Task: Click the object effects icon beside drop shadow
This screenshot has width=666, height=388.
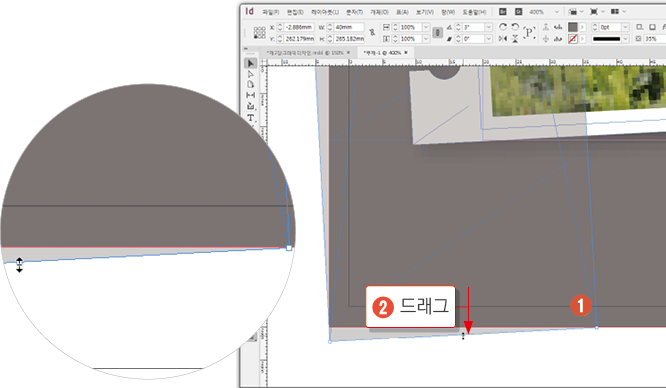Action: pyautogui.click(x=652, y=27)
